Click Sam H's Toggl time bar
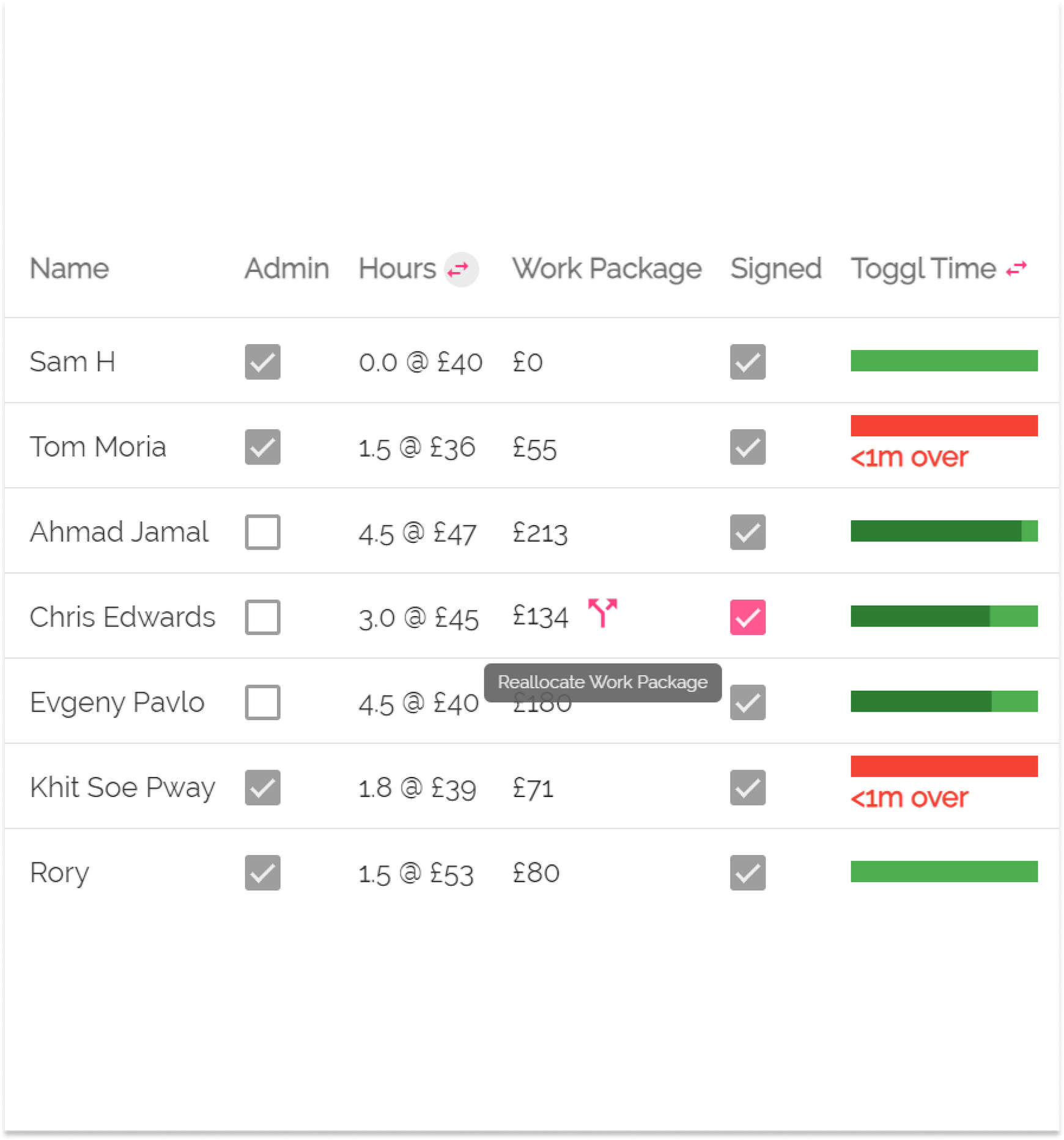This screenshot has height=1140, width=1064. 944,361
